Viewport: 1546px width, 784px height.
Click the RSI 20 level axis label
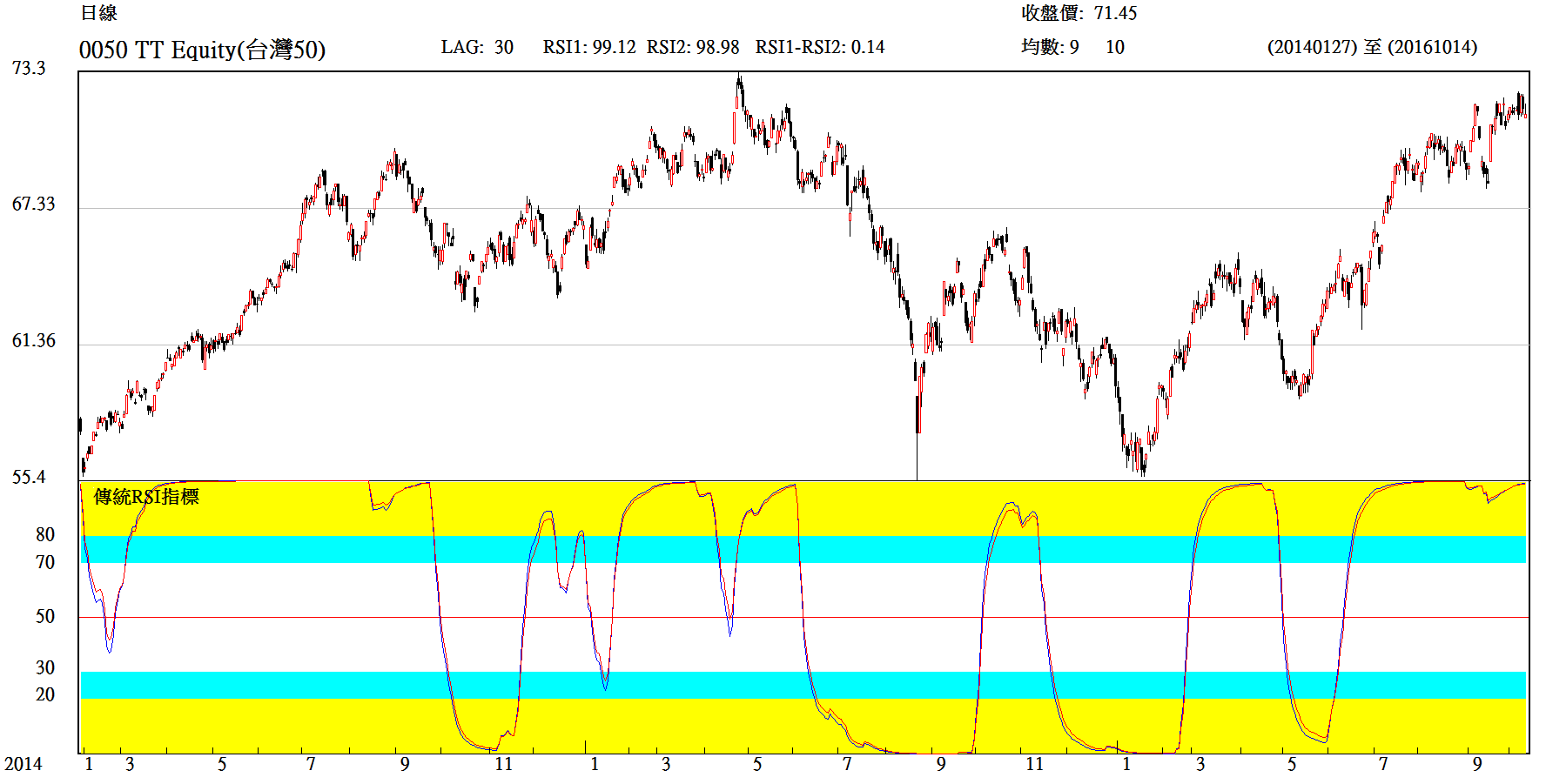click(x=45, y=694)
